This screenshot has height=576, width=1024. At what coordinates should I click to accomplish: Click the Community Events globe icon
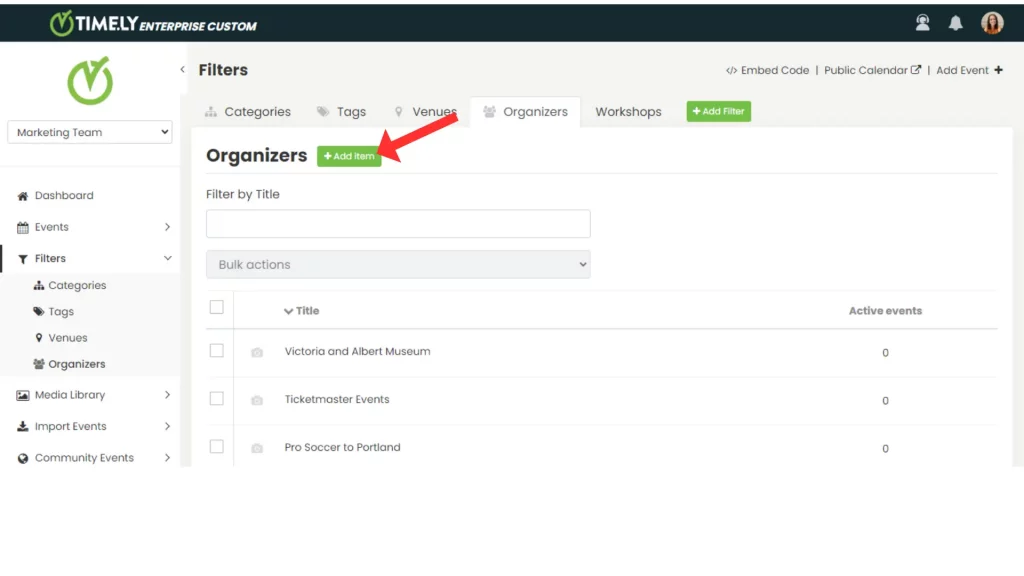pos(23,458)
